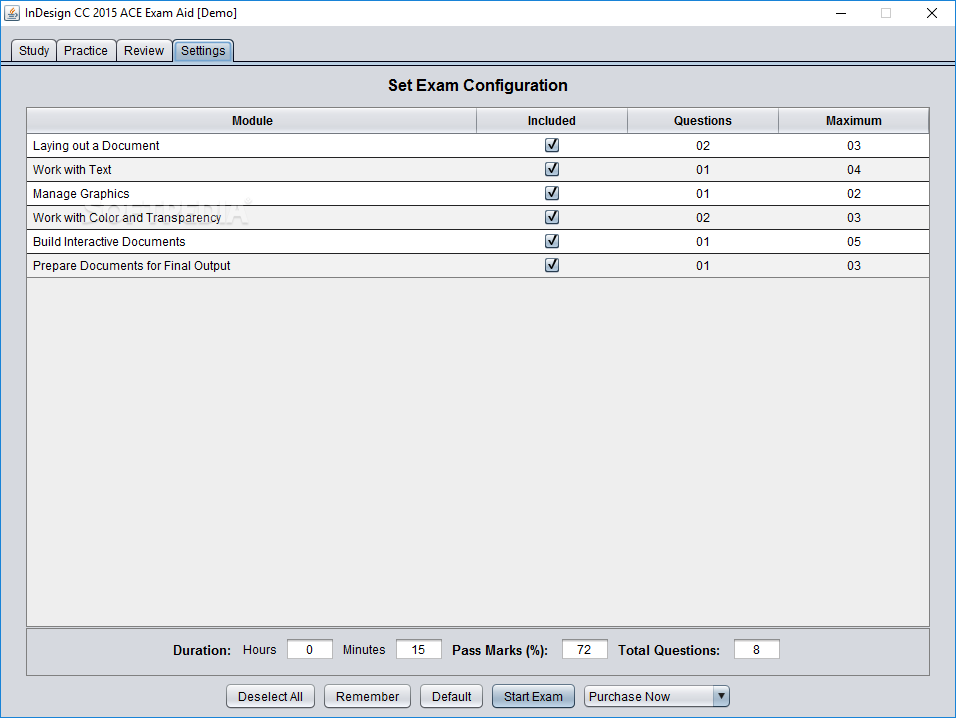Minimize the Exam Aid window
This screenshot has height=718, width=956.
(841, 13)
